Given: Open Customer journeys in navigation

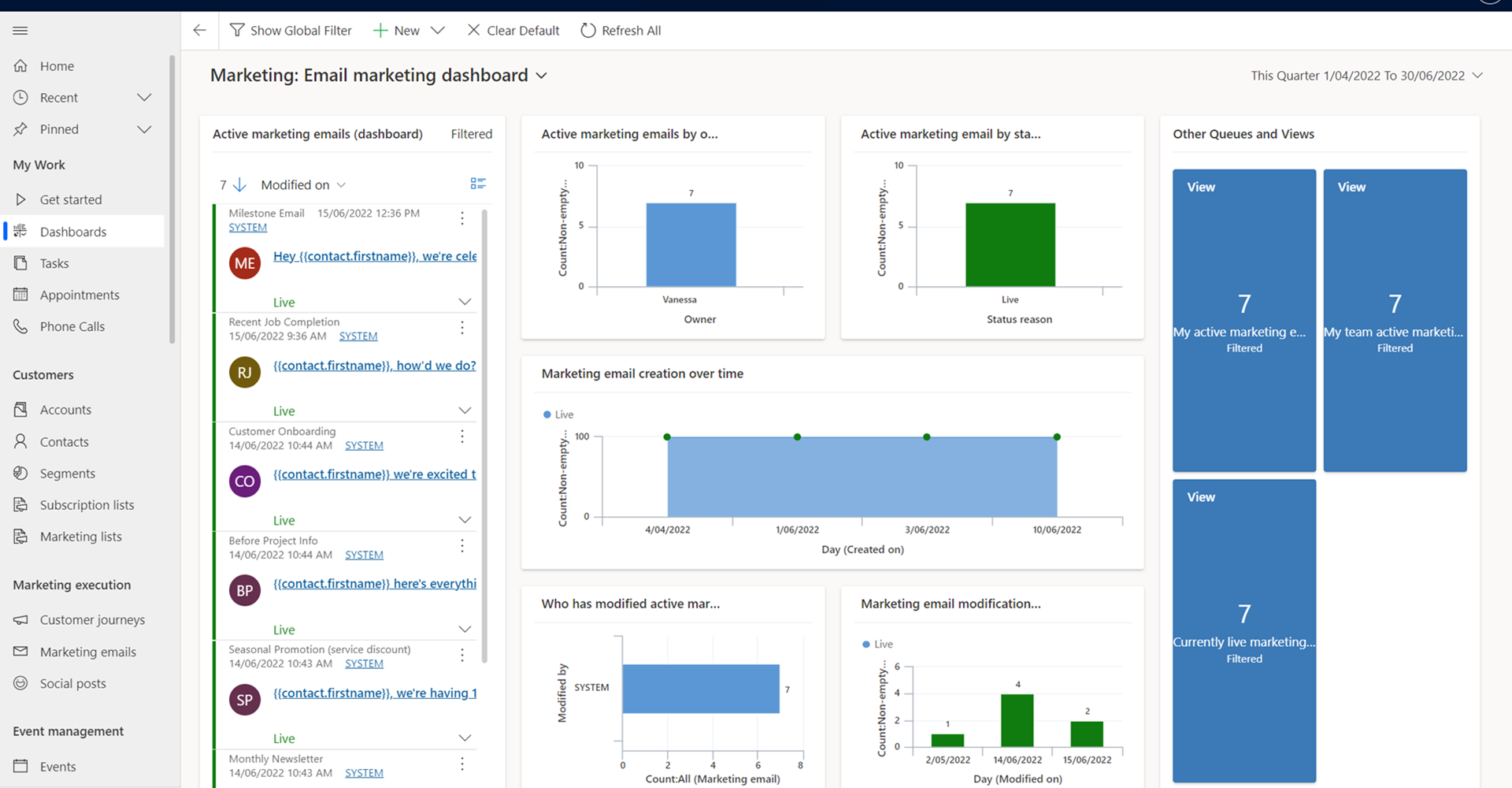Looking at the screenshot, I should tap(92, 620).
